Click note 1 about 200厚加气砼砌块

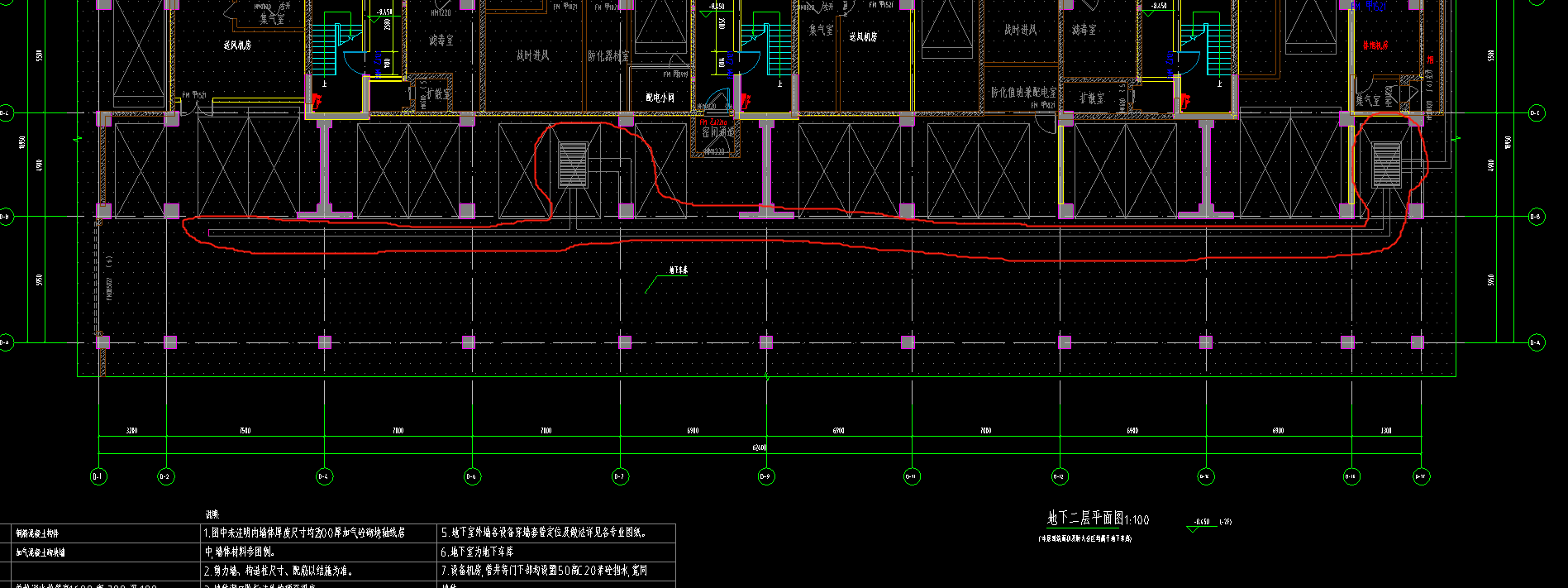(304, 533)
